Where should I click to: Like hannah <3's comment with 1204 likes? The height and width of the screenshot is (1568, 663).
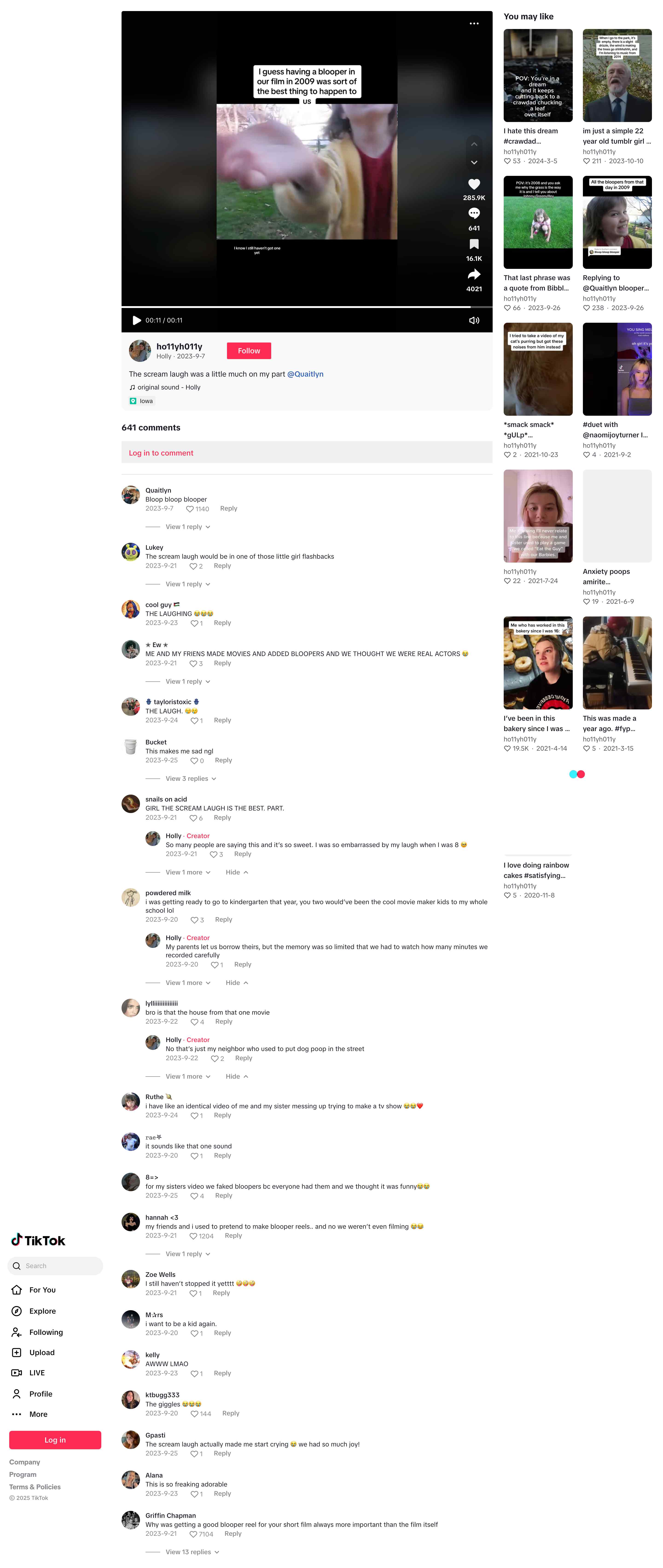pyautogui.click(x=193, y=1236)
